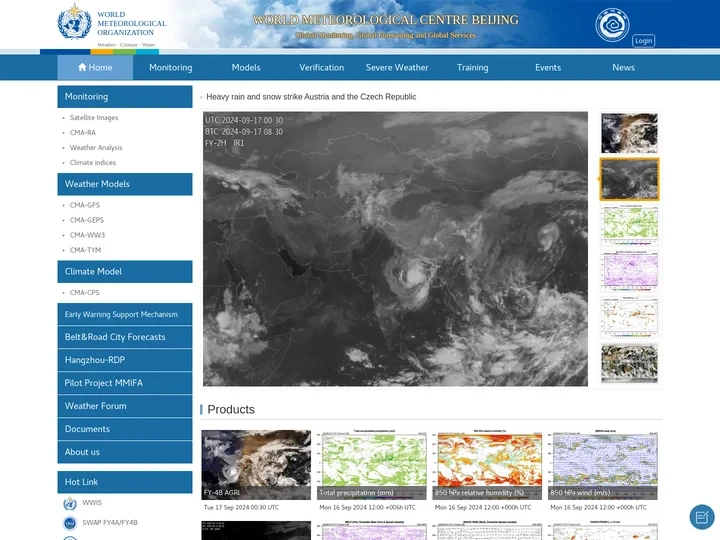Screen dimensions: 720x540
Task: Open Climate indices link
Action: click(93, 163)
